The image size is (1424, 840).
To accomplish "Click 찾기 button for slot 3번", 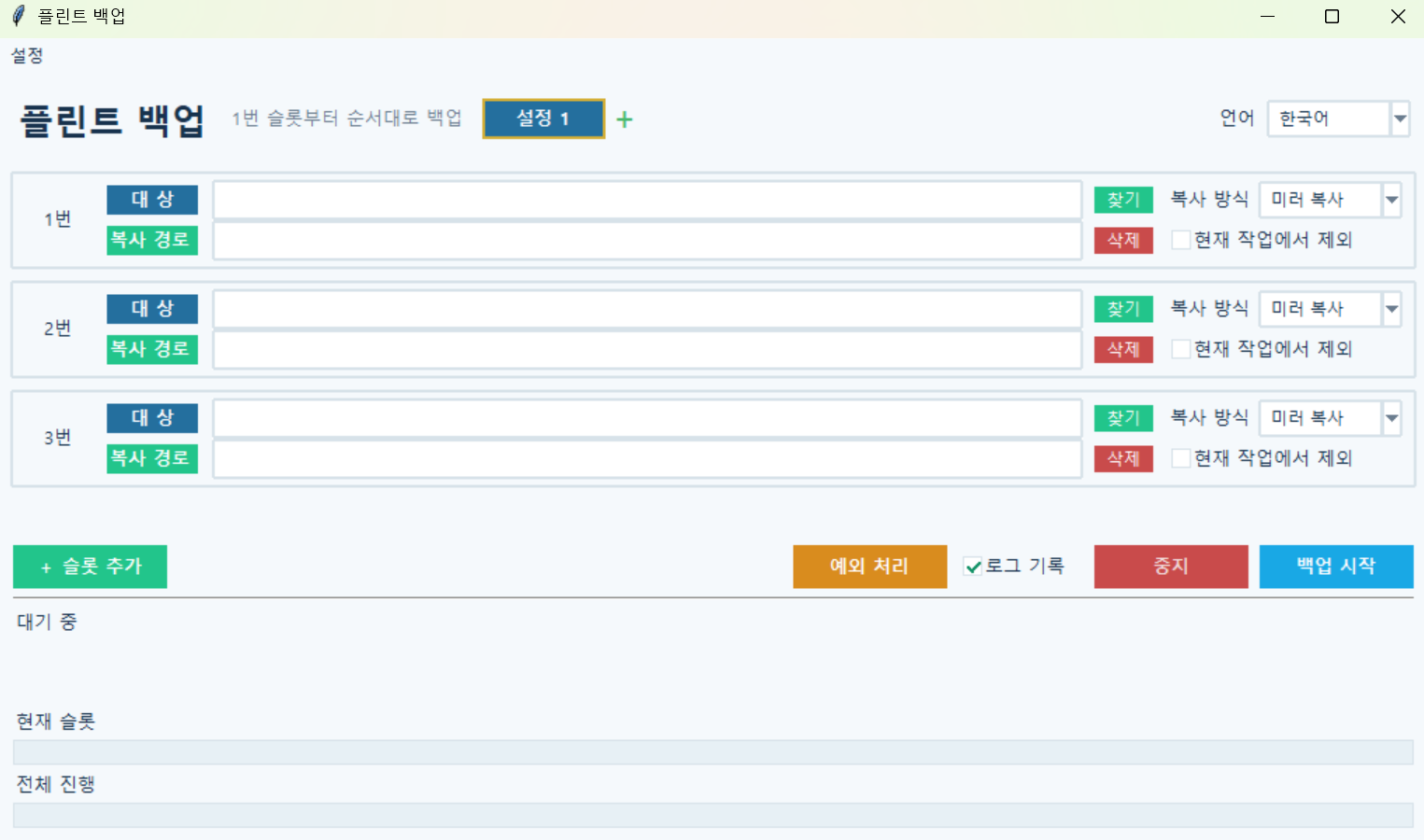I will click(x=1123, y=418).
